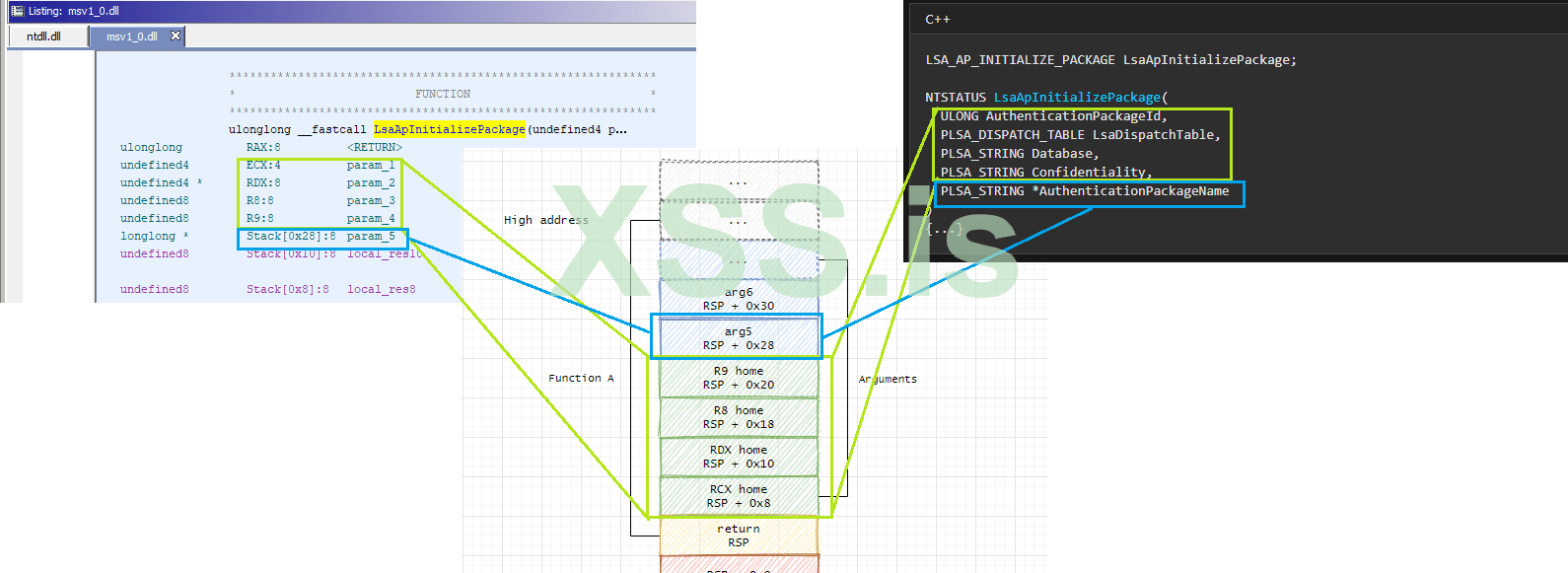The height and width of the screenshot is (573, 1568).
Task: Click the highlighted LsaApInitializePackage function name in listing
Action: point(449,129)
